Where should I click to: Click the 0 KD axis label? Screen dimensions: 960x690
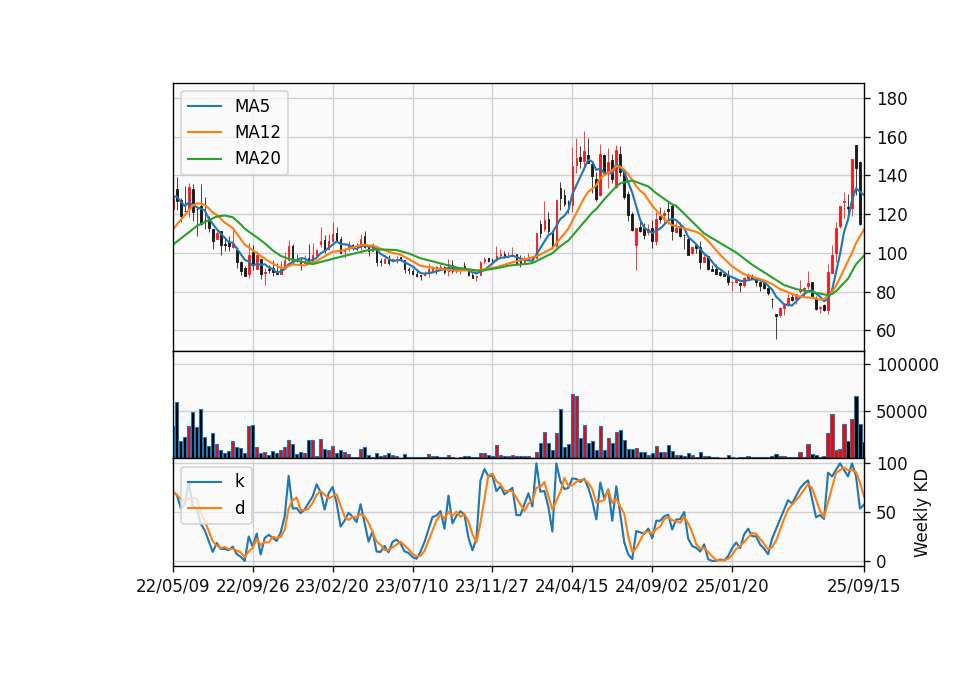(x=882, y=561)
